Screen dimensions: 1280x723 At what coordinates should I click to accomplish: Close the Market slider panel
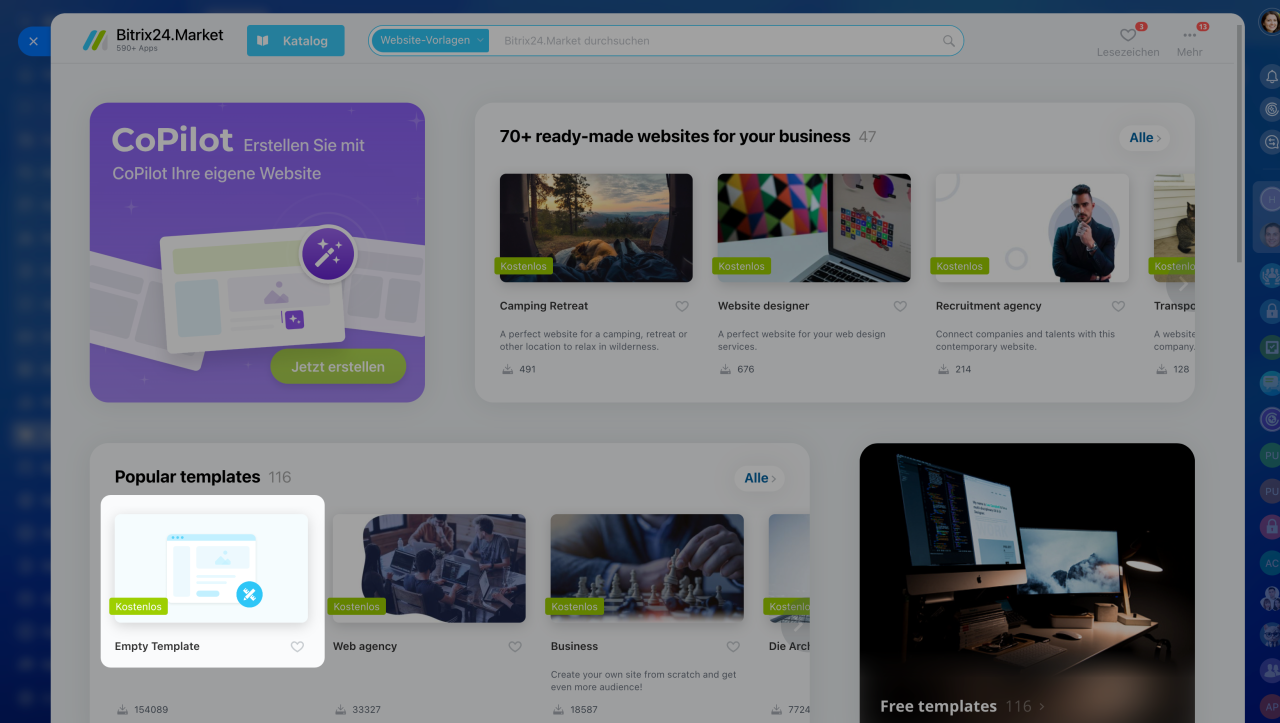click(33, 41)
